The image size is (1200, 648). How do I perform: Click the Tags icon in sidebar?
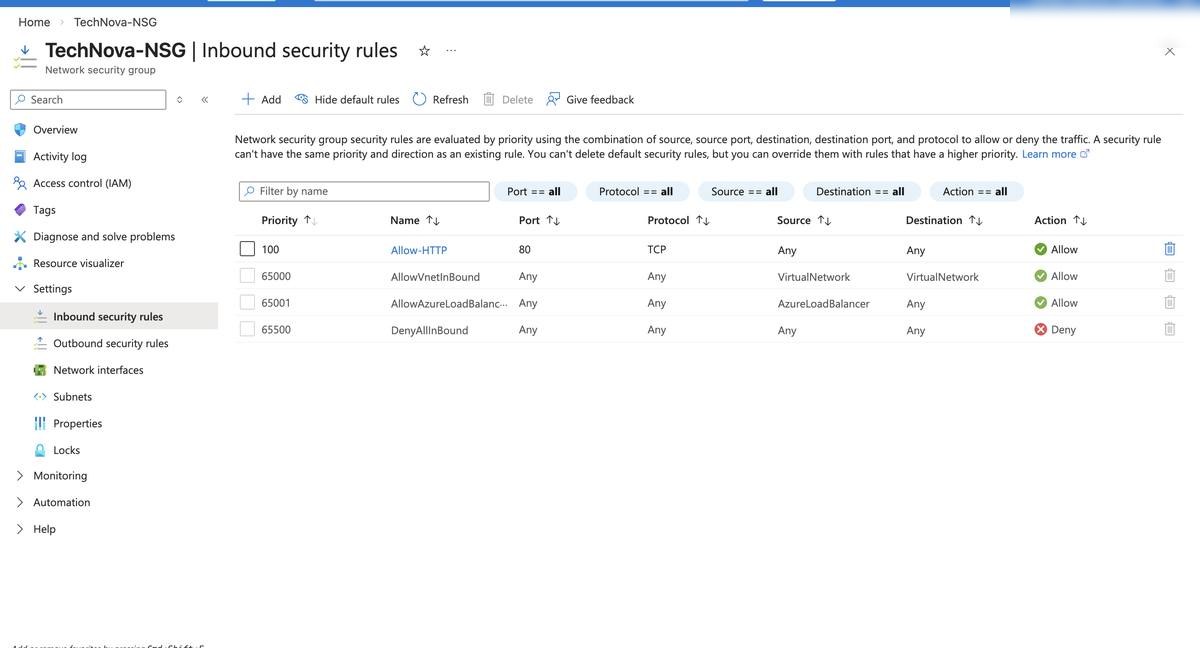click(20, 210)
